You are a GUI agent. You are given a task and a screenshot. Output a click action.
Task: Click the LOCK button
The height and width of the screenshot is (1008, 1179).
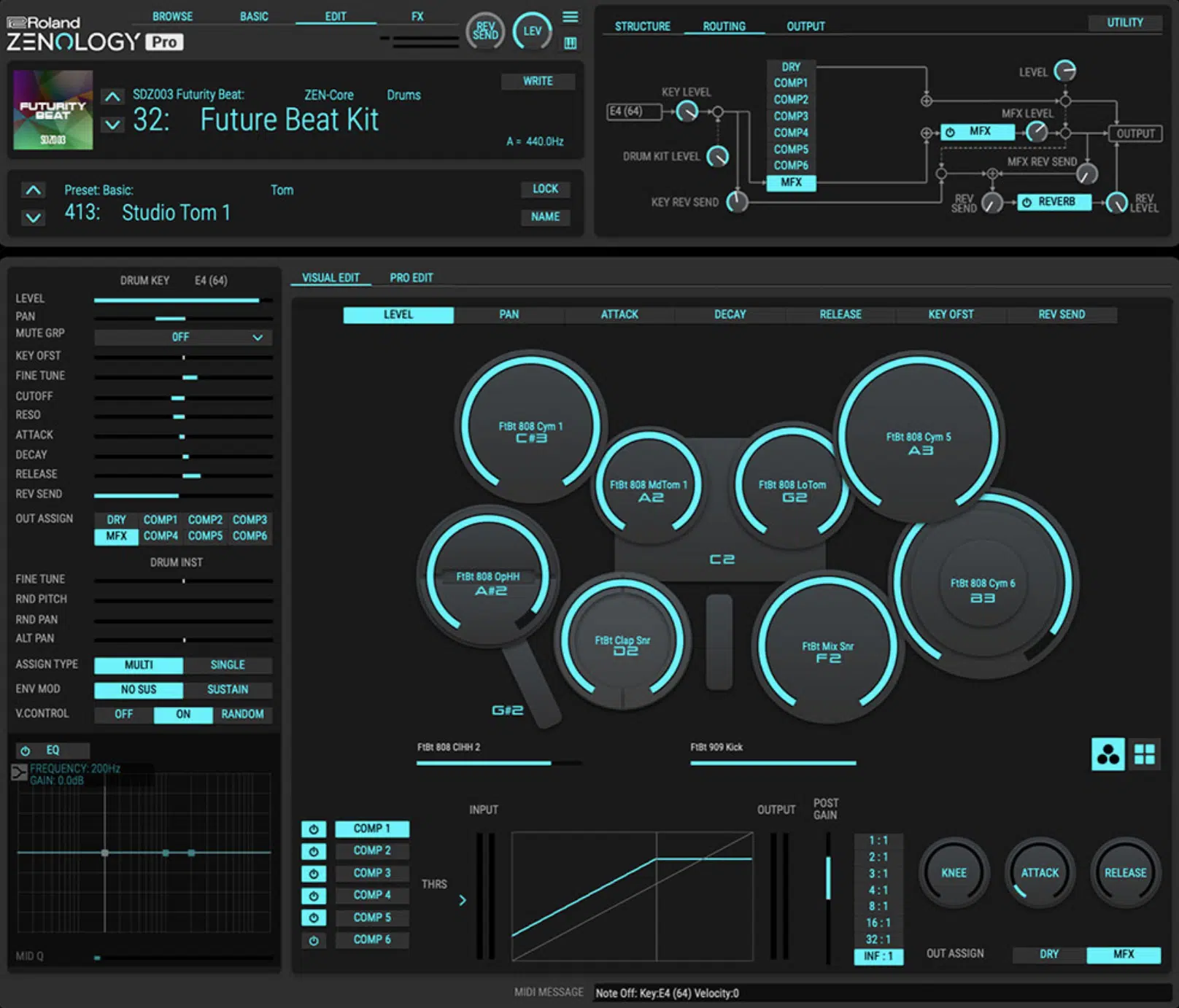click(x=545, y=189)
